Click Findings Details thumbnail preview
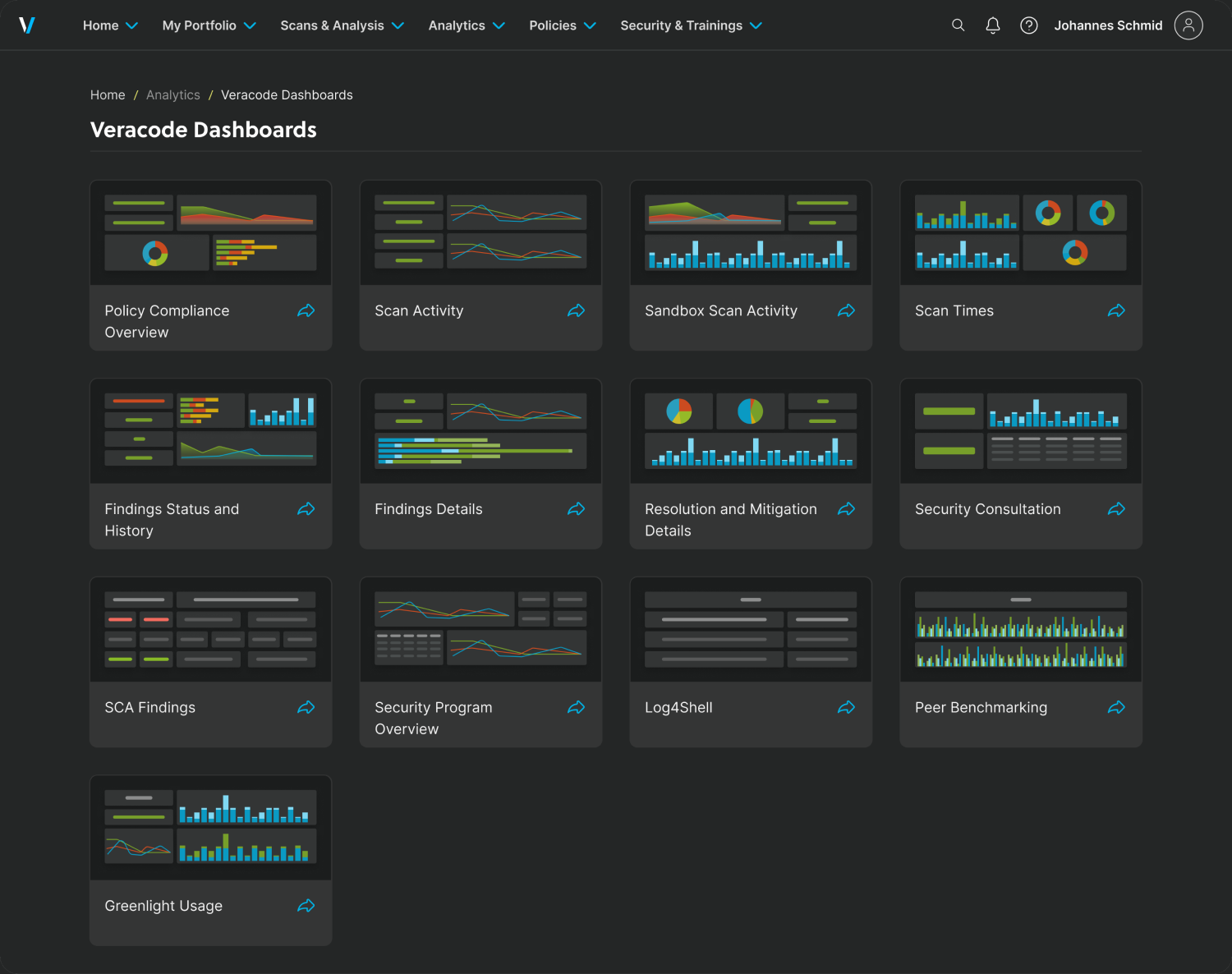The width and height of the screenshot is (1232, 974). point(480,431)
